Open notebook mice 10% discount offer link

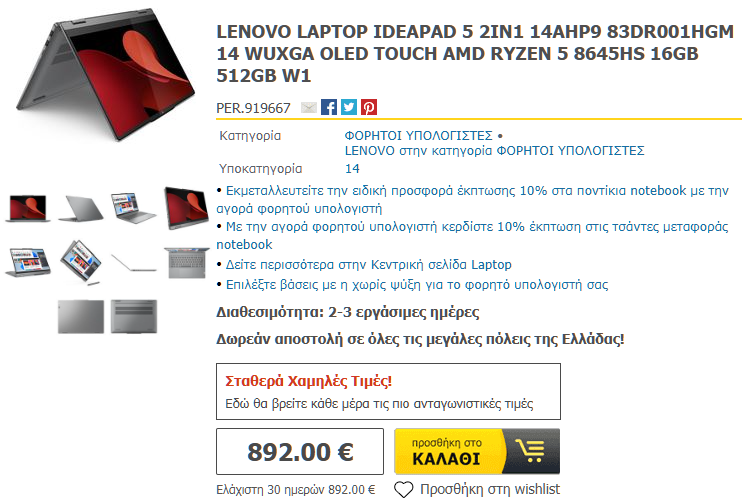(472, 200)
